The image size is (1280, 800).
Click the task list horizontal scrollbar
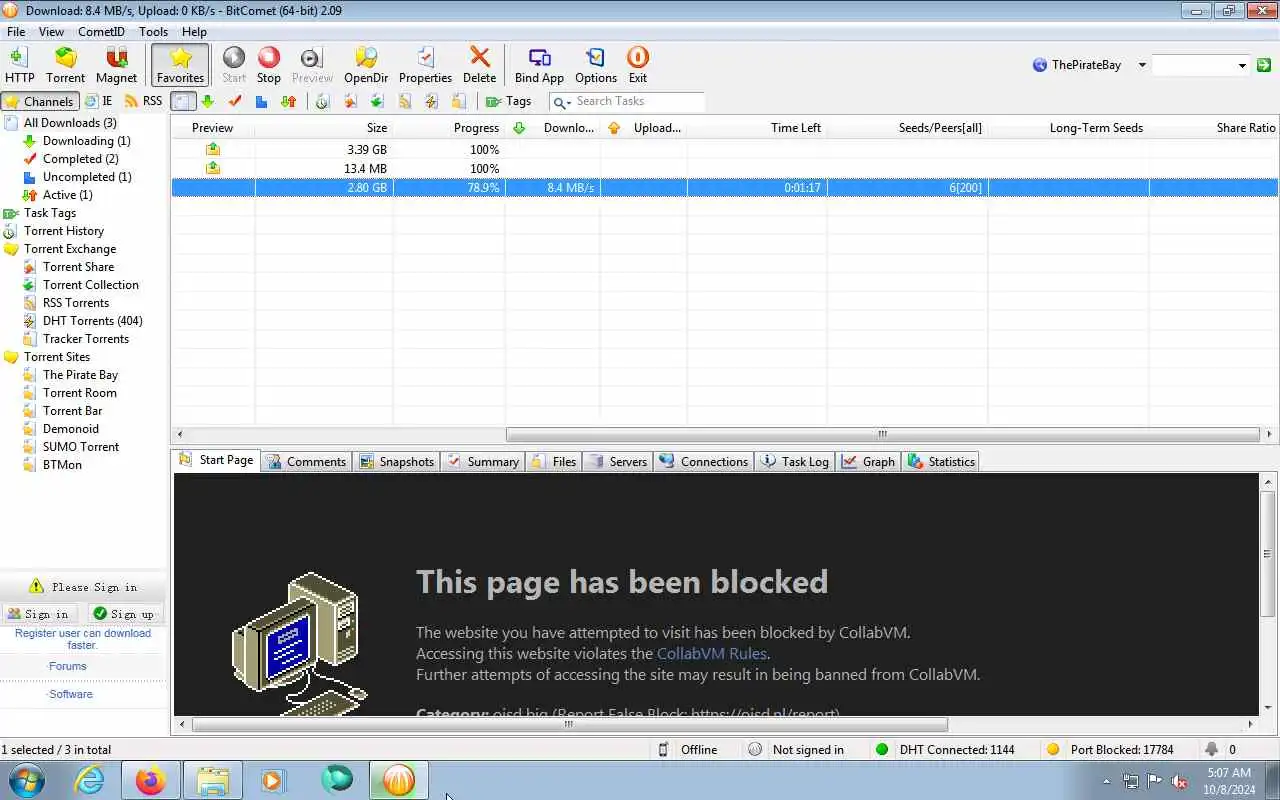882,434
